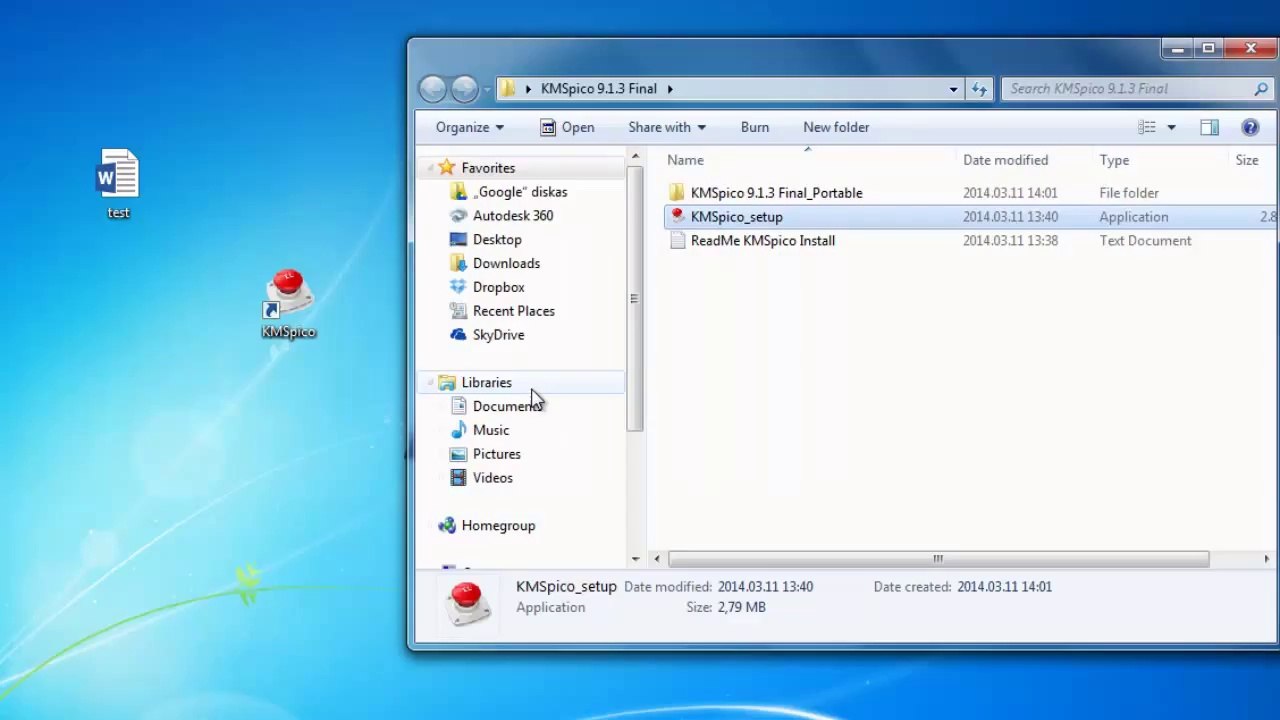Click the ReadMe KMSpico Install document icon
The image size is (1280, 720).
[x=677, y=241]
